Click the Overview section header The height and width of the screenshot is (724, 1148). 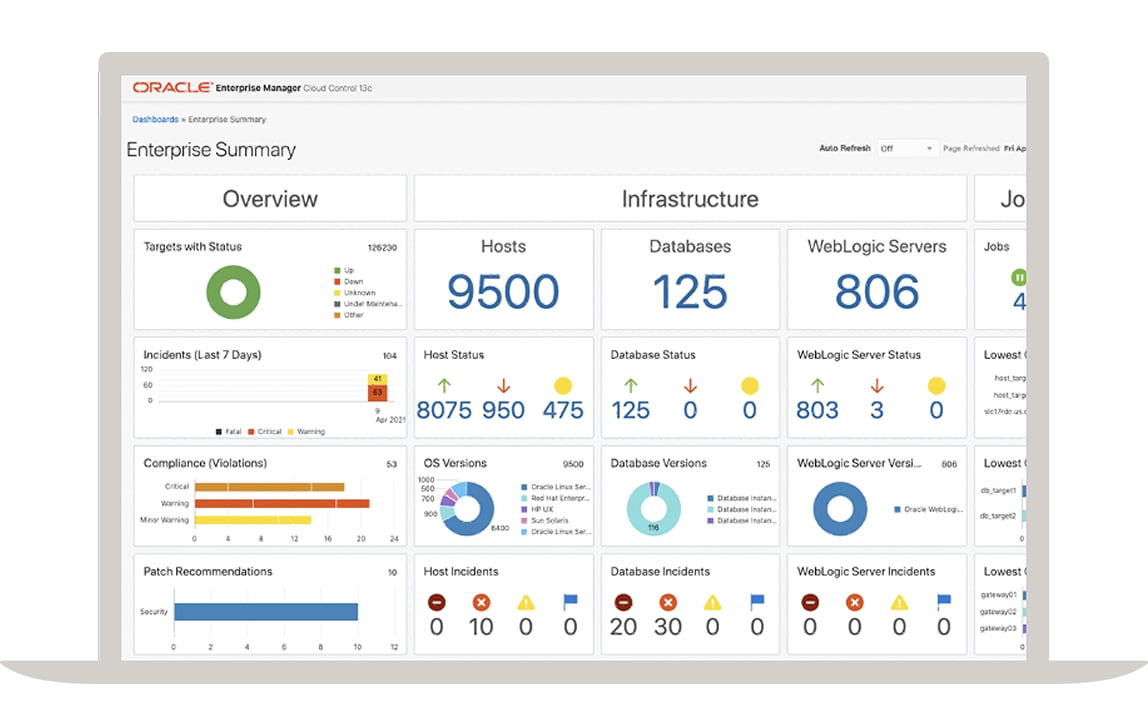270,198
